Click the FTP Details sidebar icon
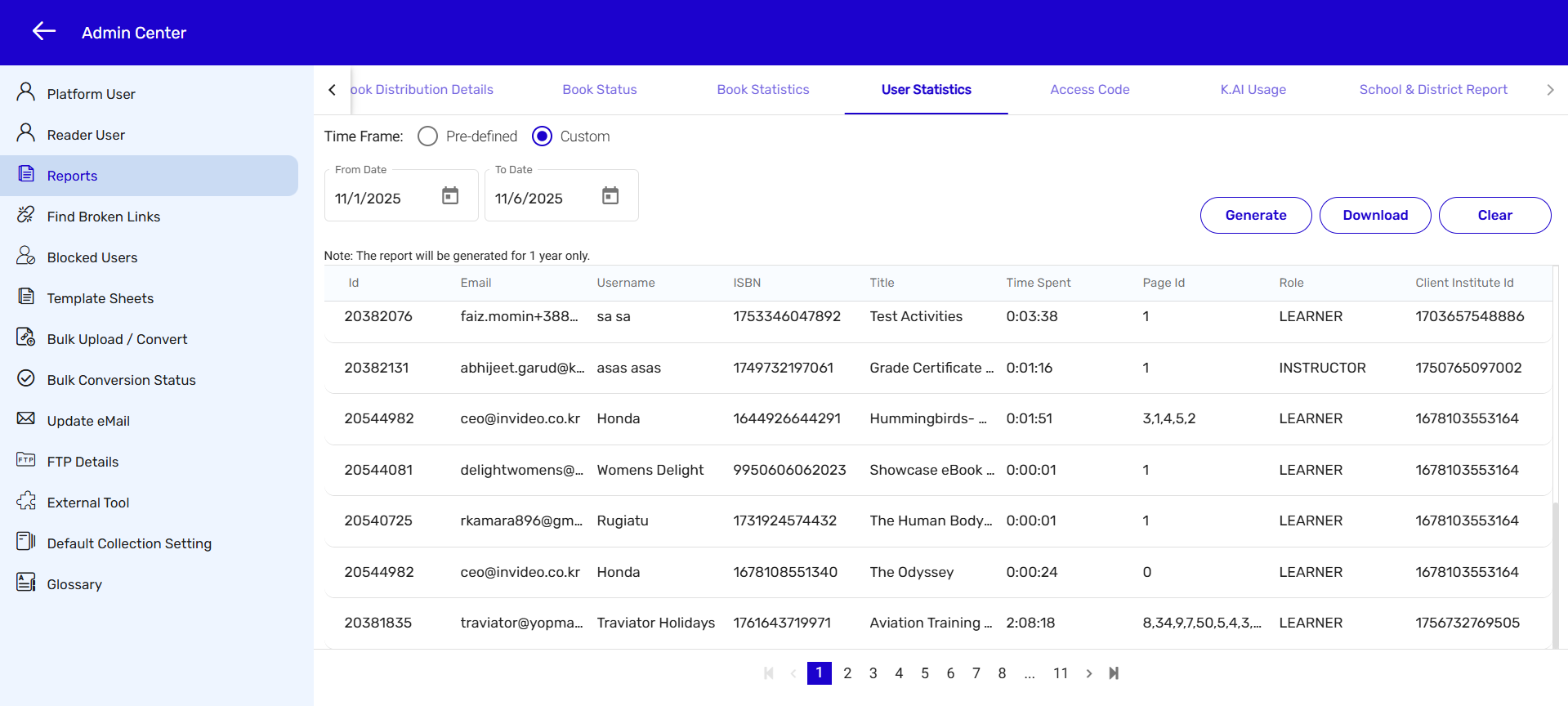 [26, 460]
